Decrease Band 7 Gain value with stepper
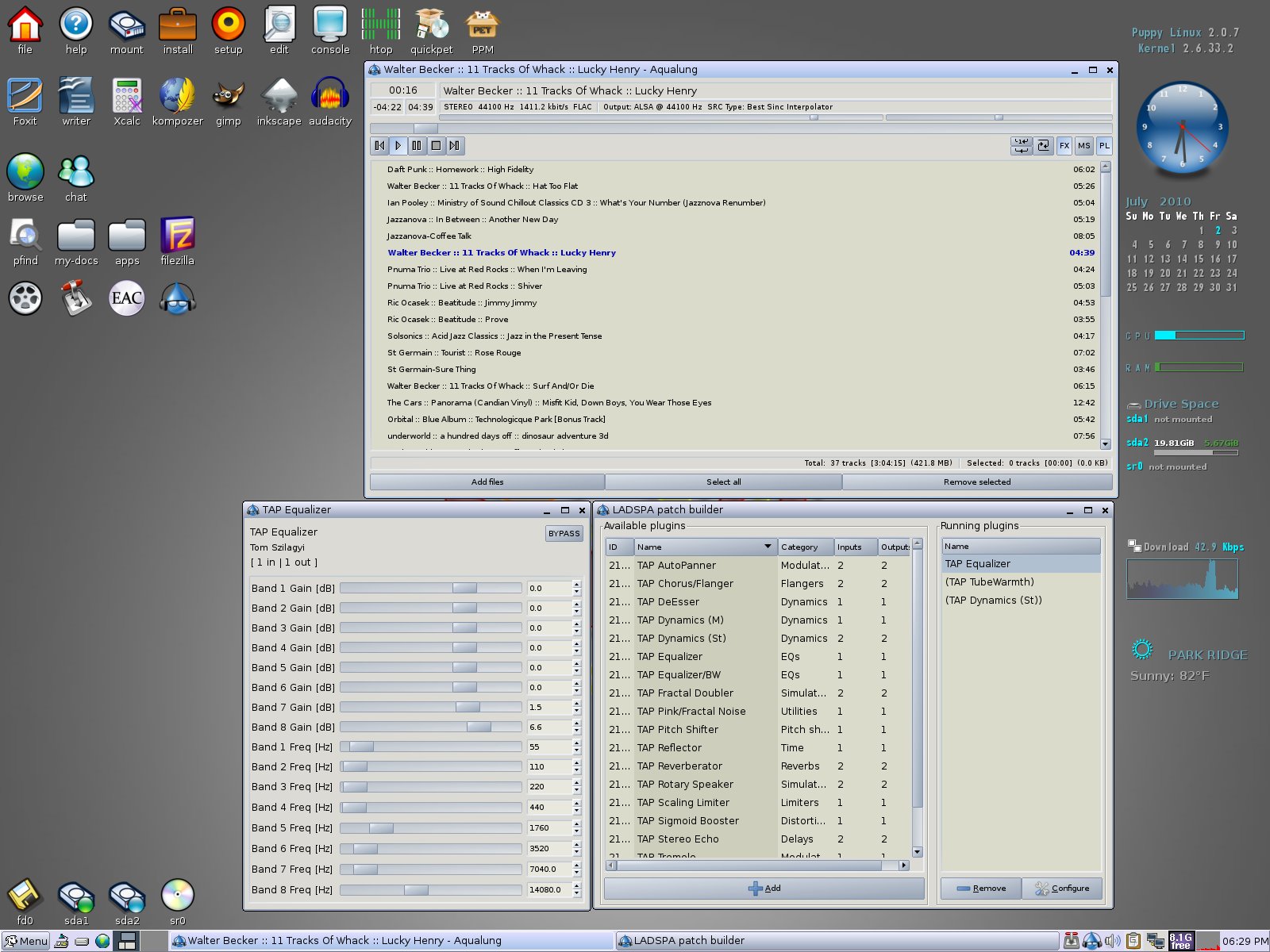The height and width of the screenshot is (952, 1270). pyautogui.click(x=576, y=711)
